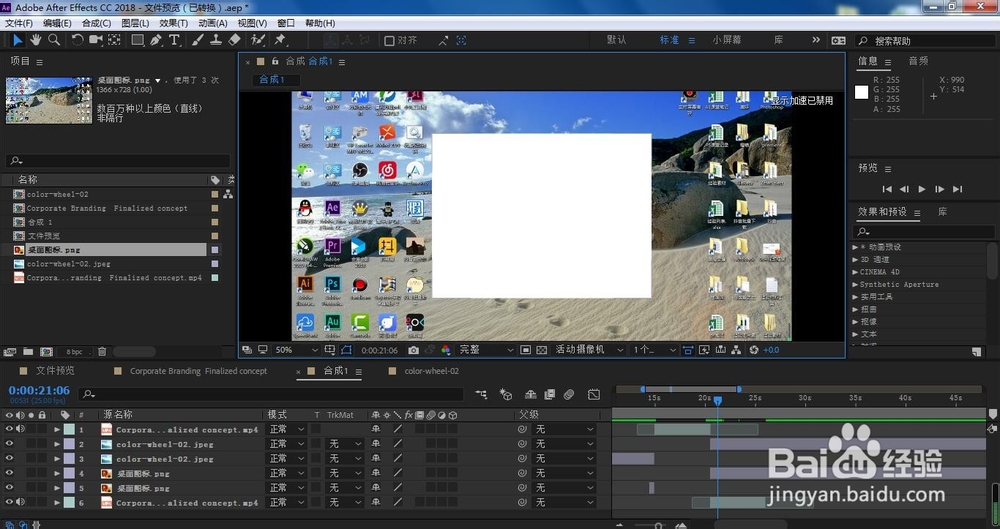Select the Eraser tool
1000x529 pixels.
[x=234, y=40]
